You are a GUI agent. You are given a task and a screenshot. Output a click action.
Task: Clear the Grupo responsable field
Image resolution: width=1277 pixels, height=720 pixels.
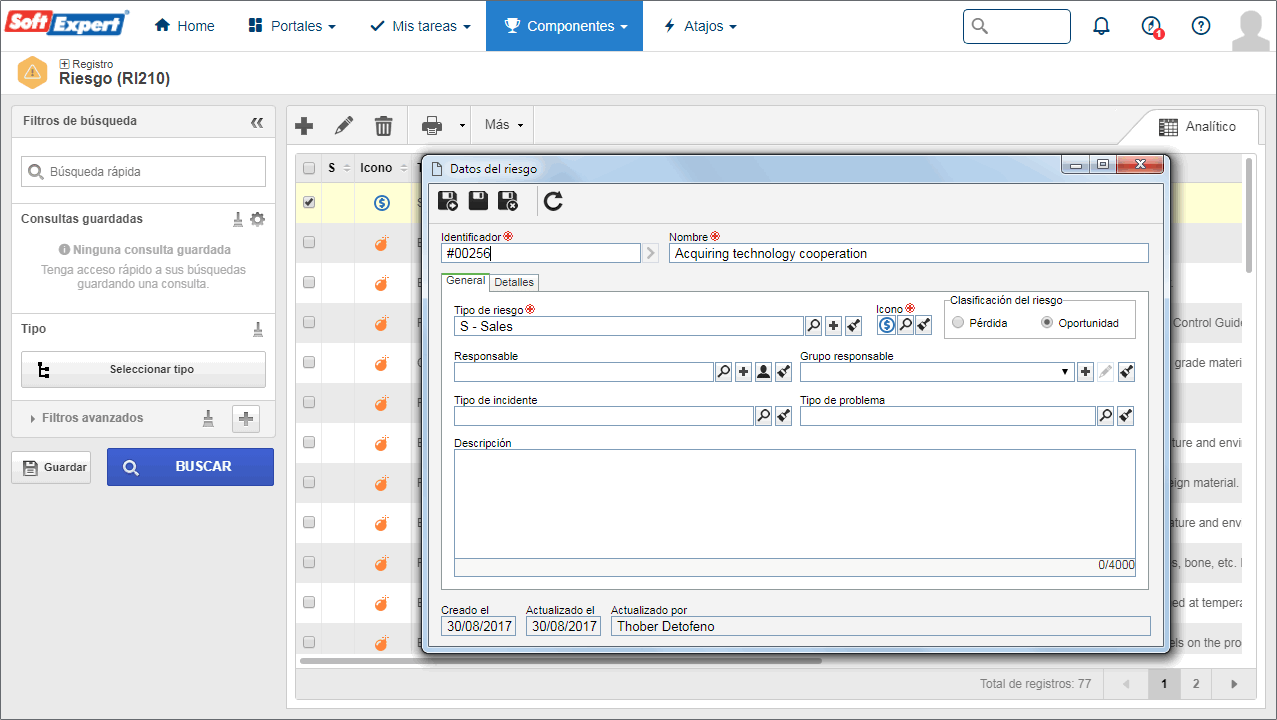(1126, 372)
